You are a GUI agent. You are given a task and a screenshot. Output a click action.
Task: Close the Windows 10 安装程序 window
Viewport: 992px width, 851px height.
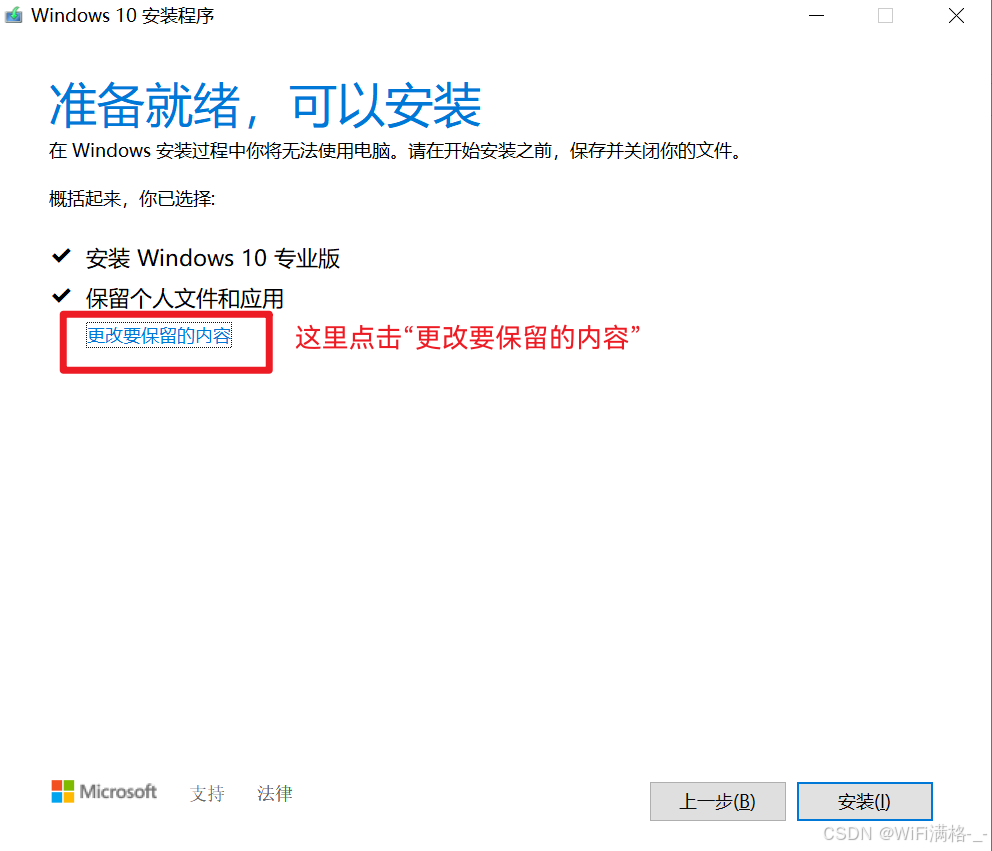(957, 15)
